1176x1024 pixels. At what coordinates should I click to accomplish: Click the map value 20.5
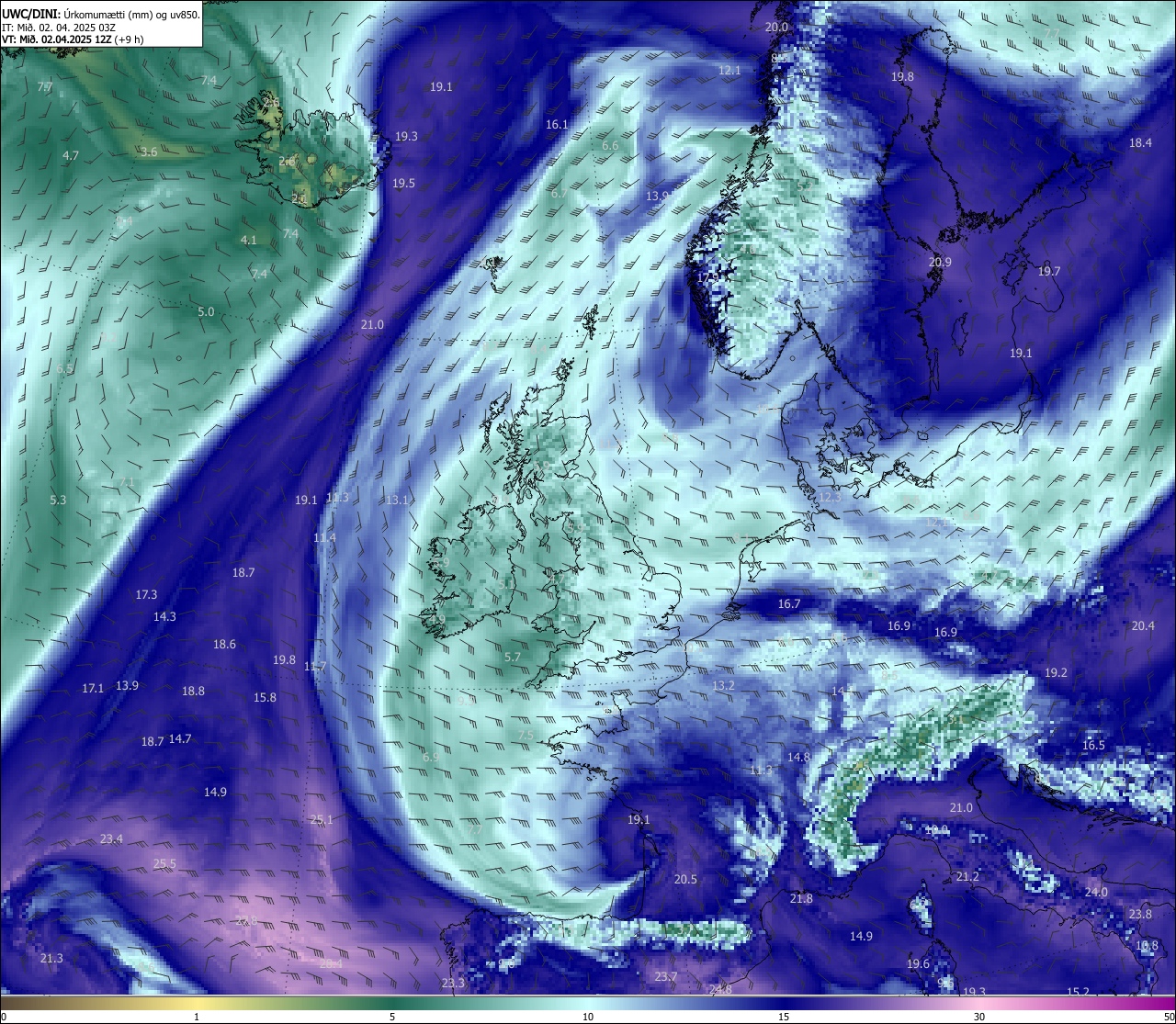tap(685, 880)
